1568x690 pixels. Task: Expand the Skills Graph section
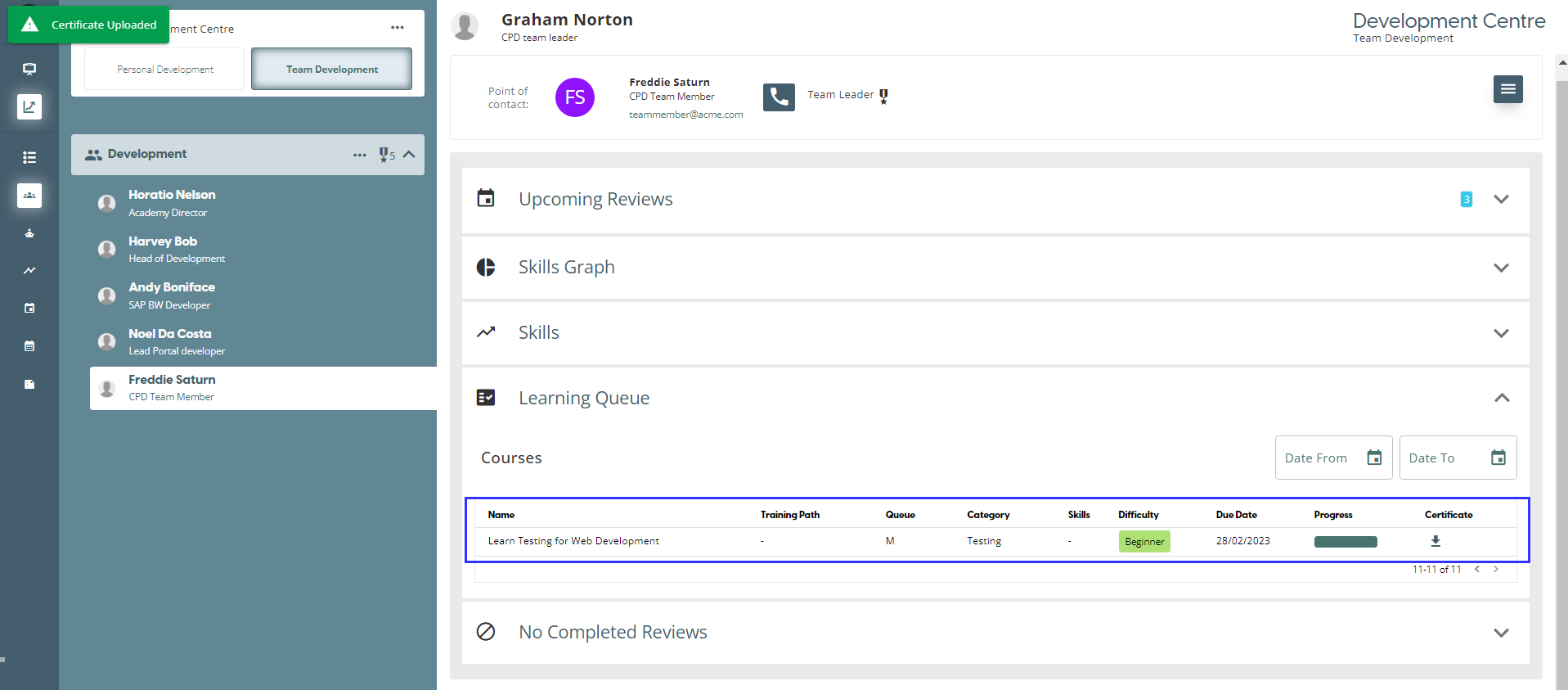click(x=1501, y=268)
